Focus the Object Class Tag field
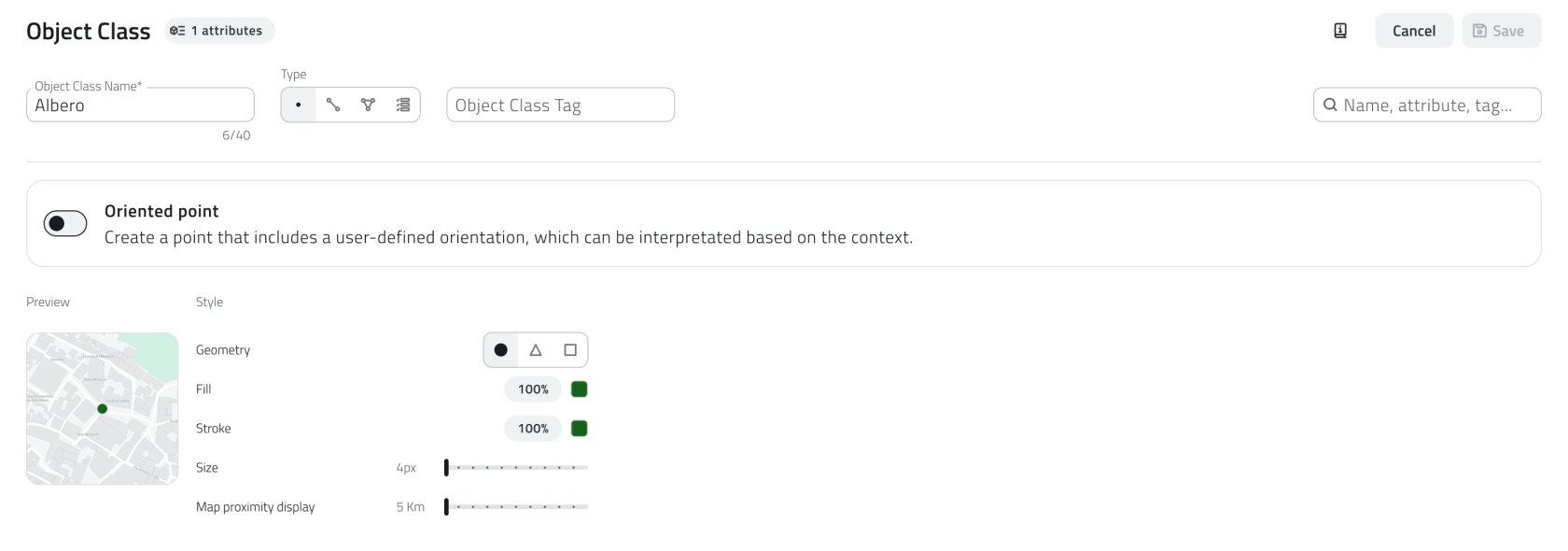Viewport: 1568px width, 551px height. pos(560,105)
